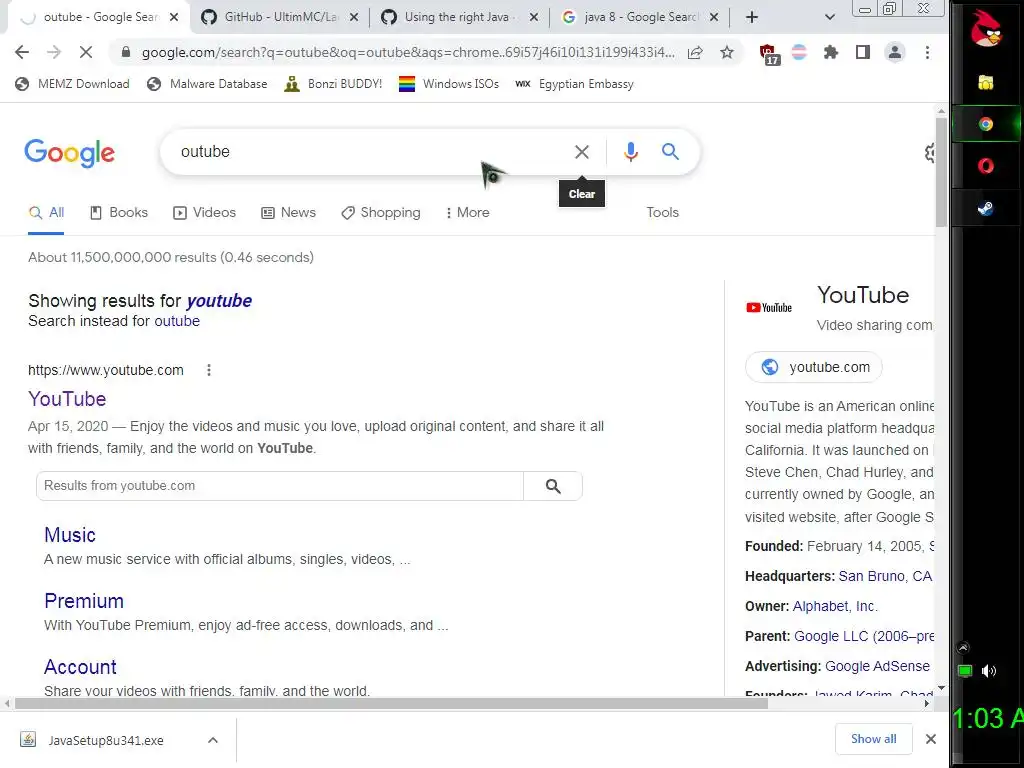Image resolution: width=1024 pixels, height=768 pixels.
Task: Go back to previous page in Chrome
Action: coord(22,52)
